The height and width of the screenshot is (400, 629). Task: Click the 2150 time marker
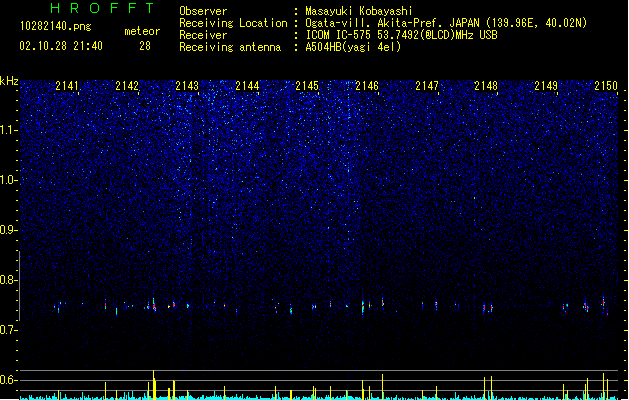click(x=606, y=86)
